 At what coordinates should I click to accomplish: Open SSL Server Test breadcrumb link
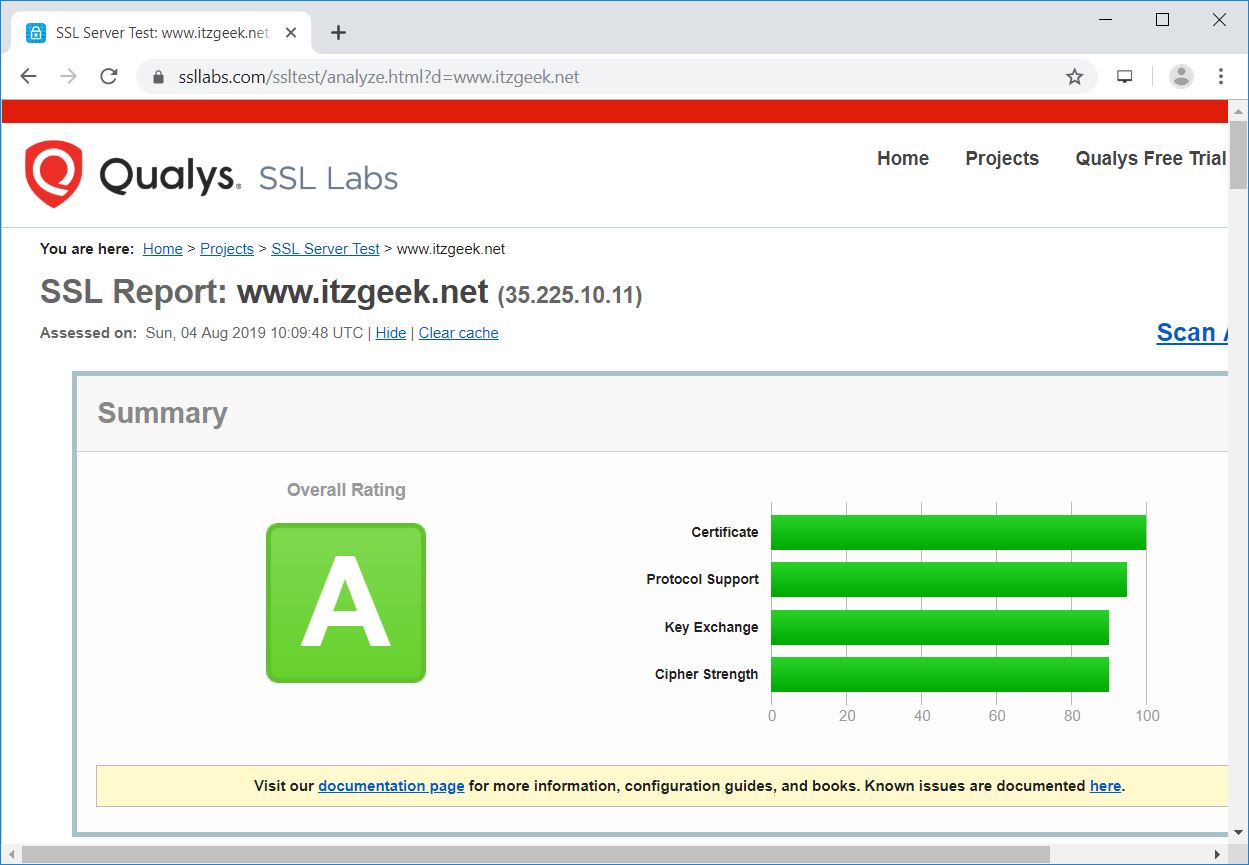click(x=325, y=249)
